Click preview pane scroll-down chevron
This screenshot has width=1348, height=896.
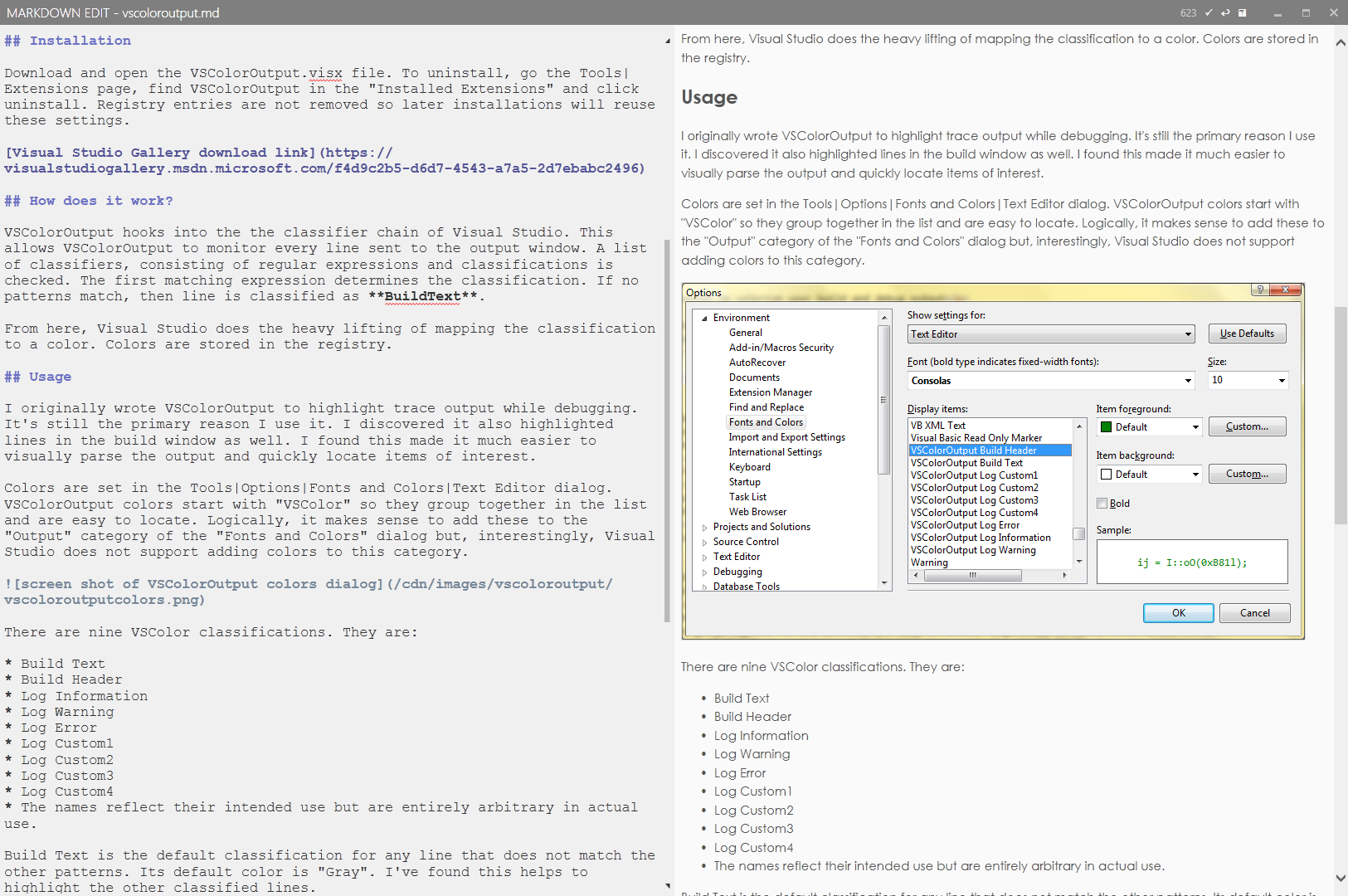(x=1341, y=878)
